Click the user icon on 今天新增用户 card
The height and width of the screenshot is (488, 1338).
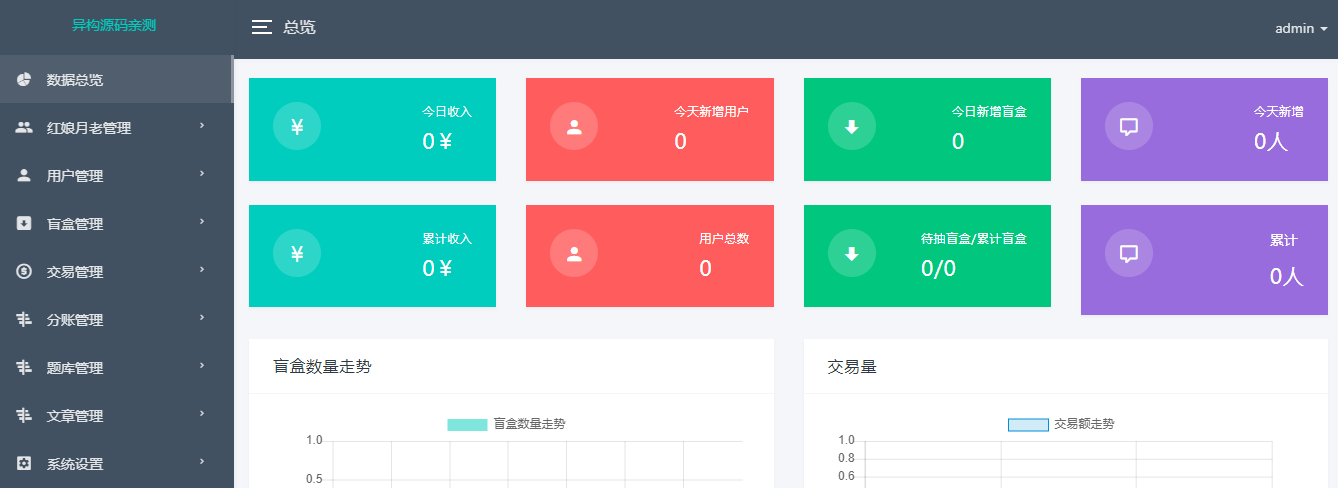click(574, 127)
